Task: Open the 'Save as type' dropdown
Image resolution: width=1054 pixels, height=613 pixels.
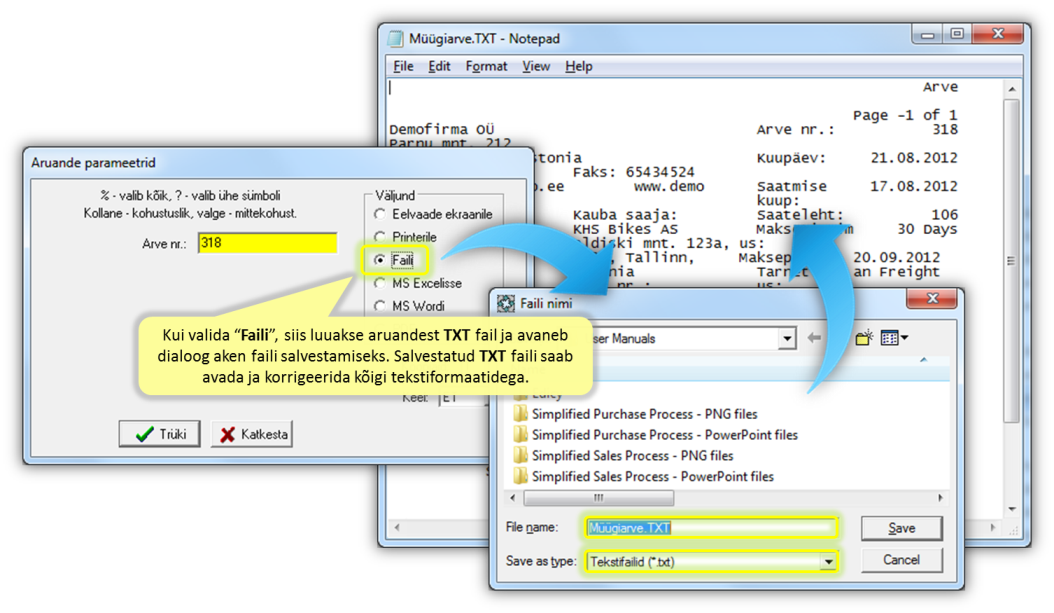Action: click(829, 561)
